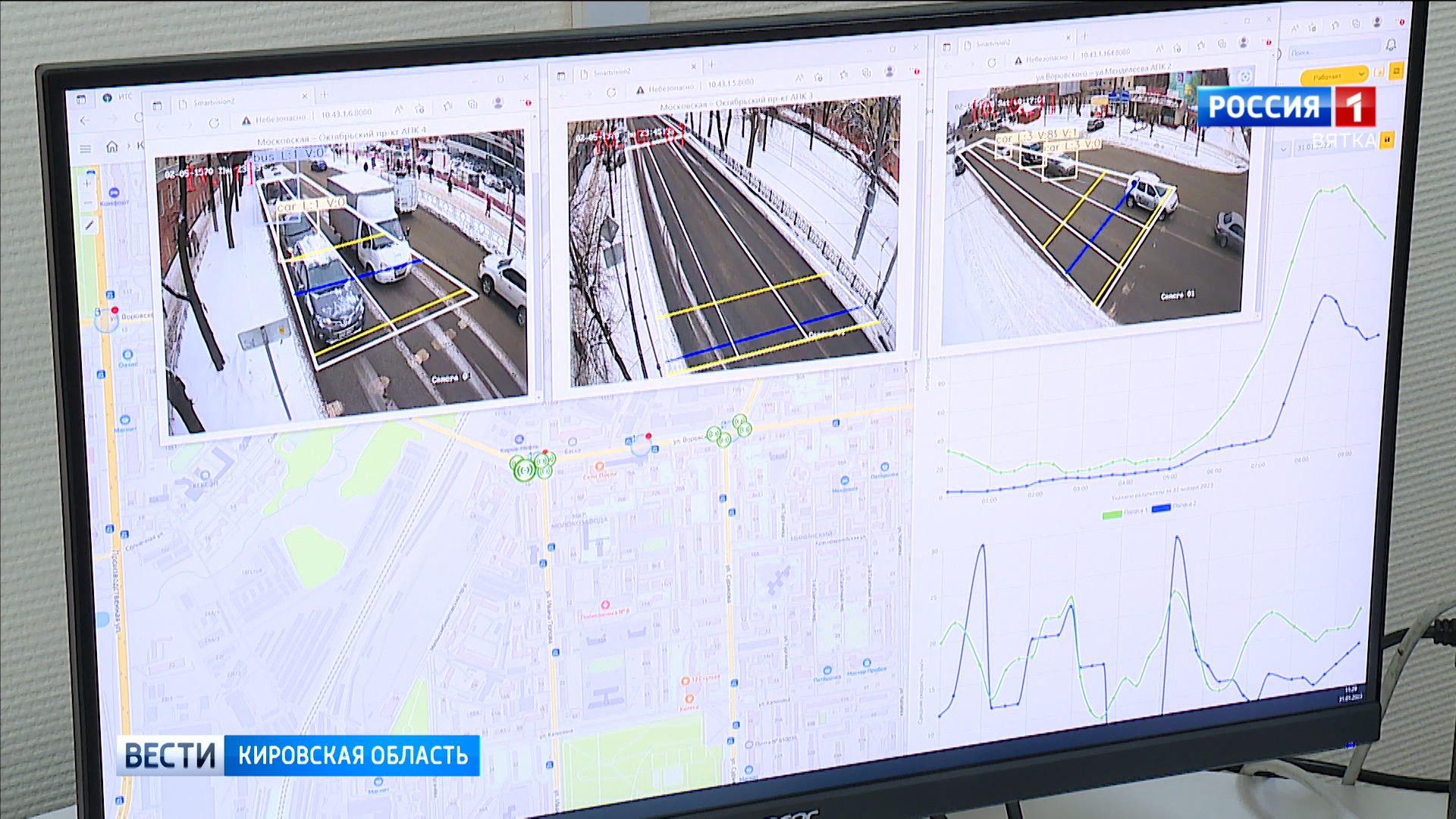Open profile icon in the АПК 3 browser window
This screenshot has height=819, width=1456.
890,71
